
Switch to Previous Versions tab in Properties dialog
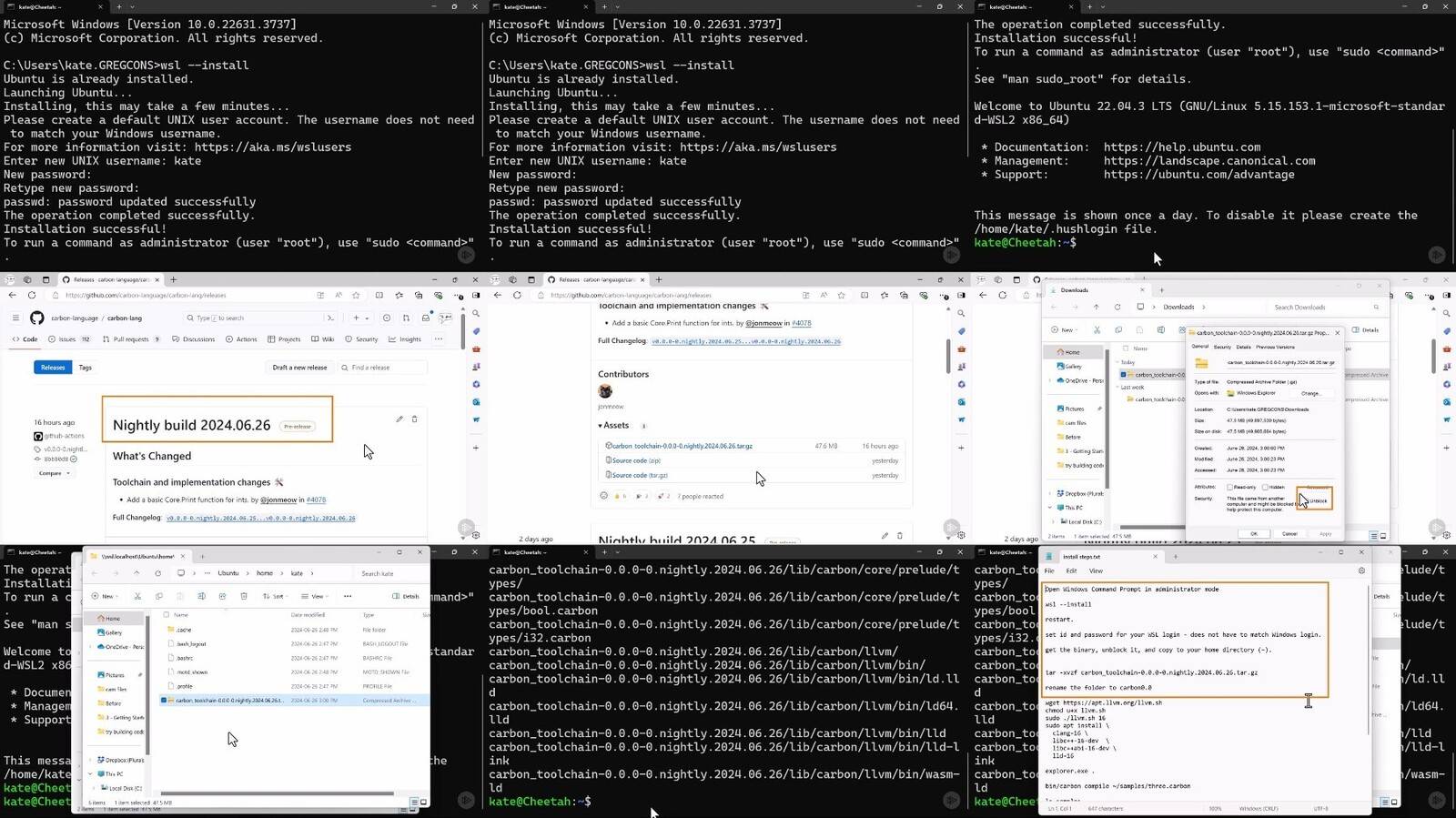coord(1275,347)
